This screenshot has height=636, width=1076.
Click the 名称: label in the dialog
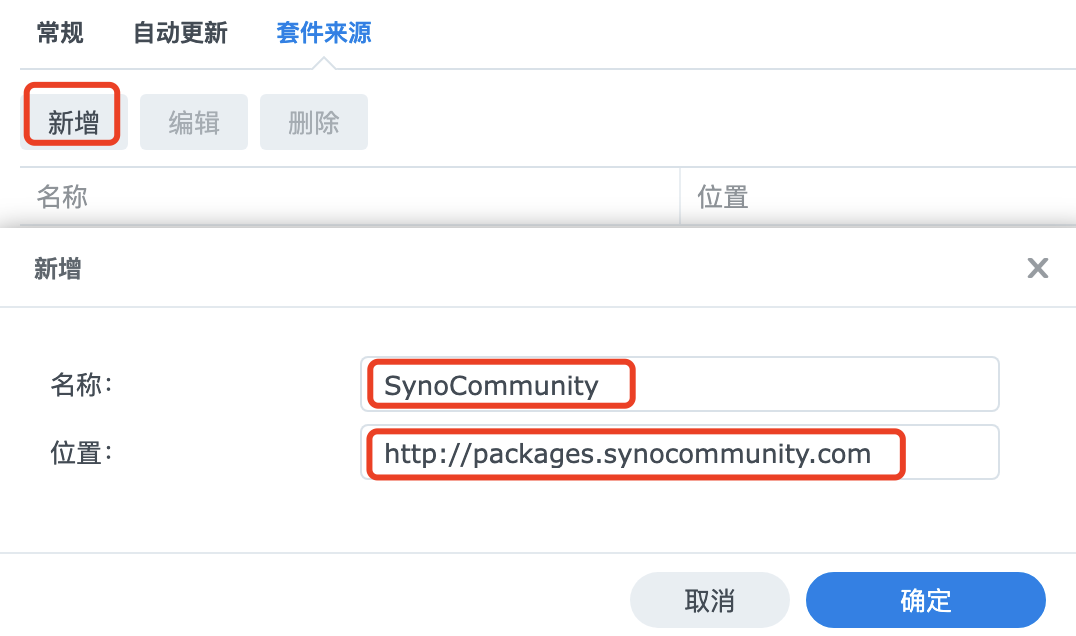coord(82,383)
